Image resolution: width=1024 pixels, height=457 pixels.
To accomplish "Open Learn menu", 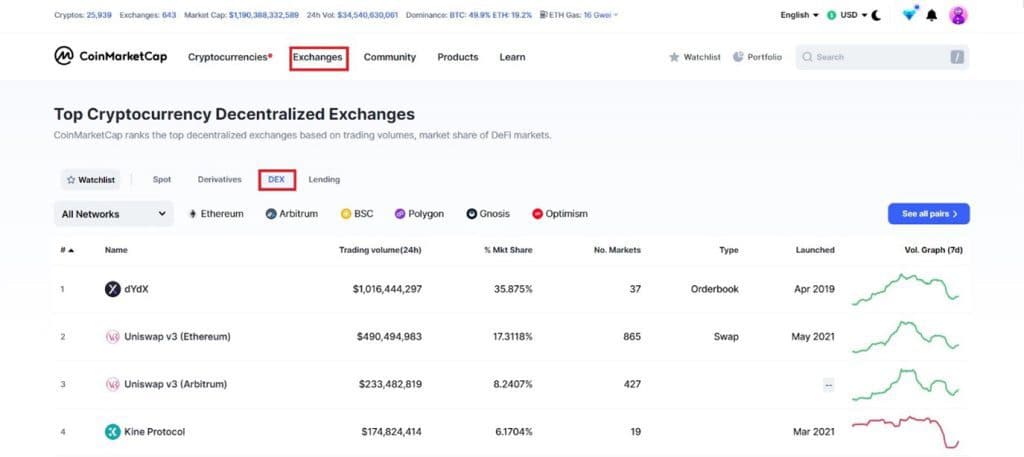I will click(x=513, y=57).
